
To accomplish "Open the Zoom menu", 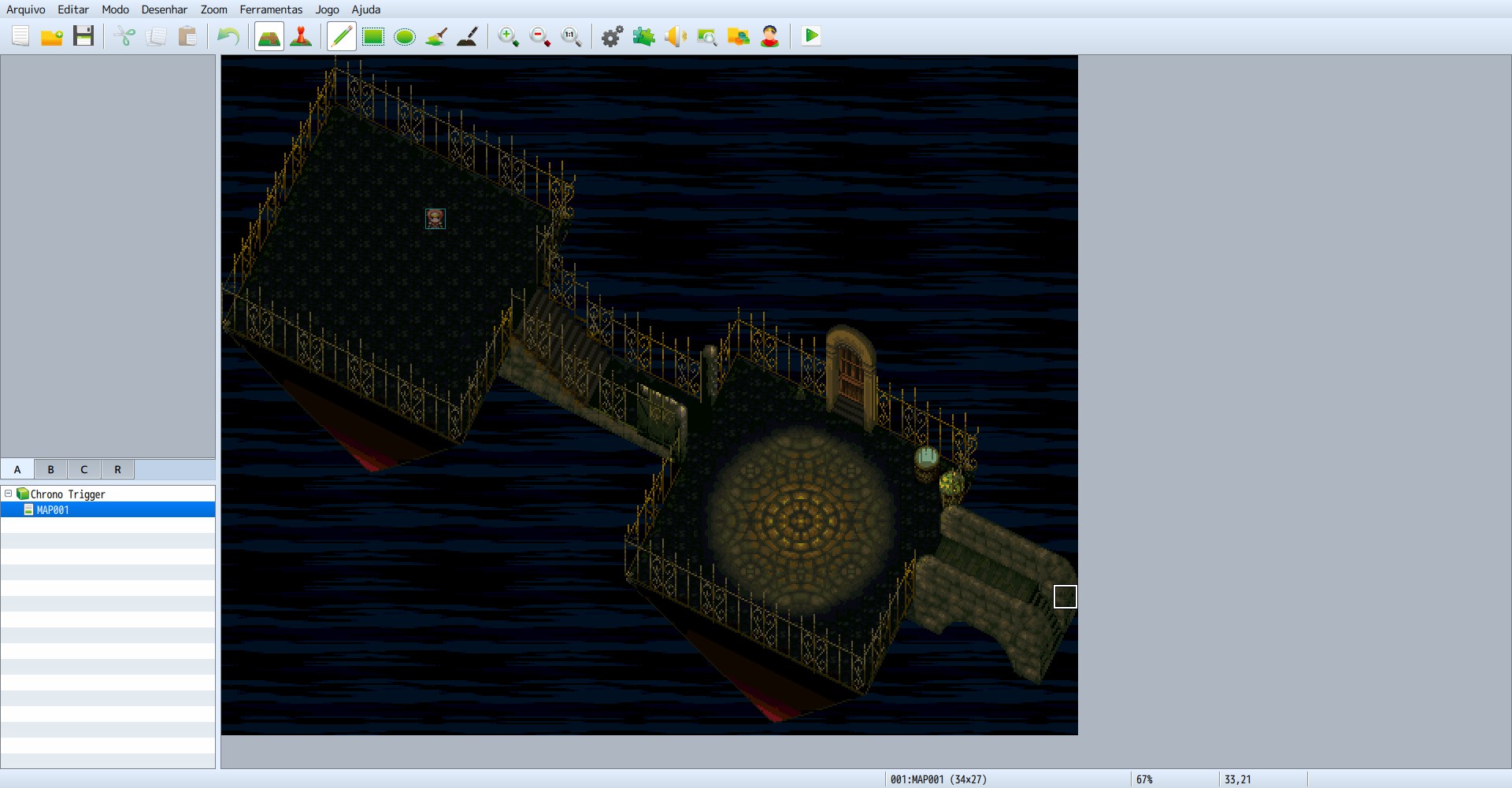I will (x=214, y=9).
